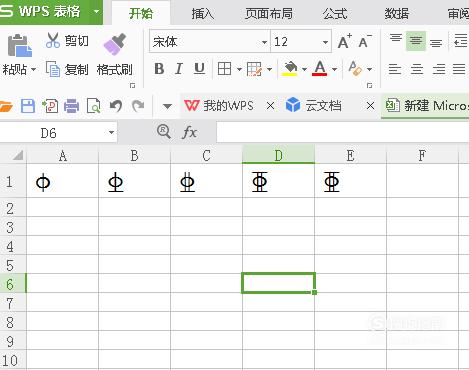Click the print preview icon

[93, 106]
